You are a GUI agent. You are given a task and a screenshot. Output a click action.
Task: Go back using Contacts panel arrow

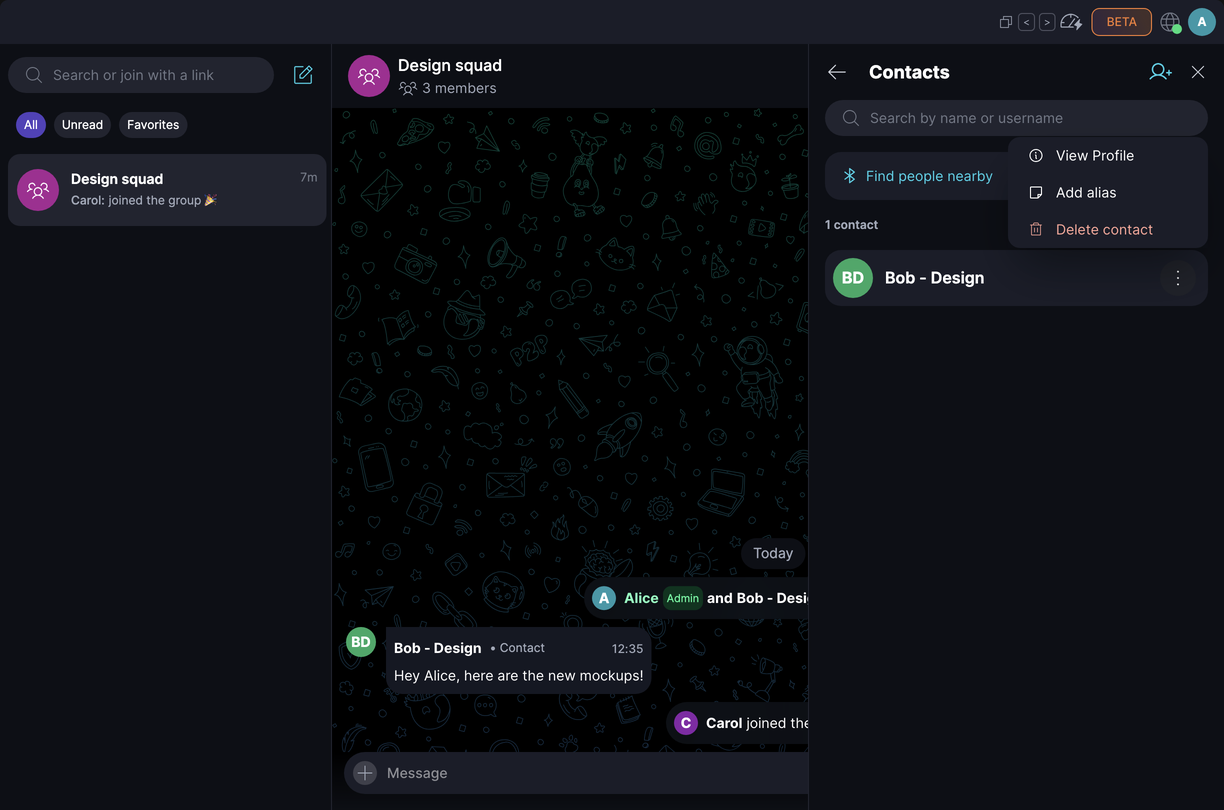tap(837, 72)
